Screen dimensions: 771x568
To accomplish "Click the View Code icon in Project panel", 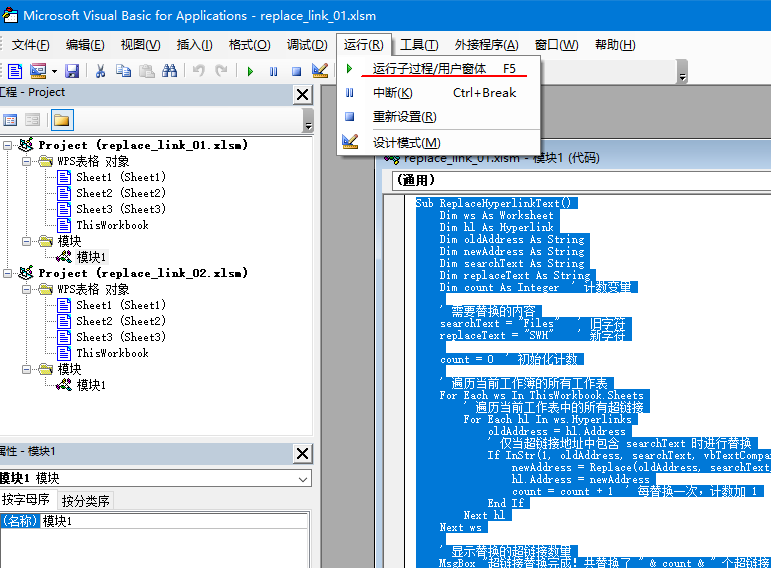I will 10,120.
